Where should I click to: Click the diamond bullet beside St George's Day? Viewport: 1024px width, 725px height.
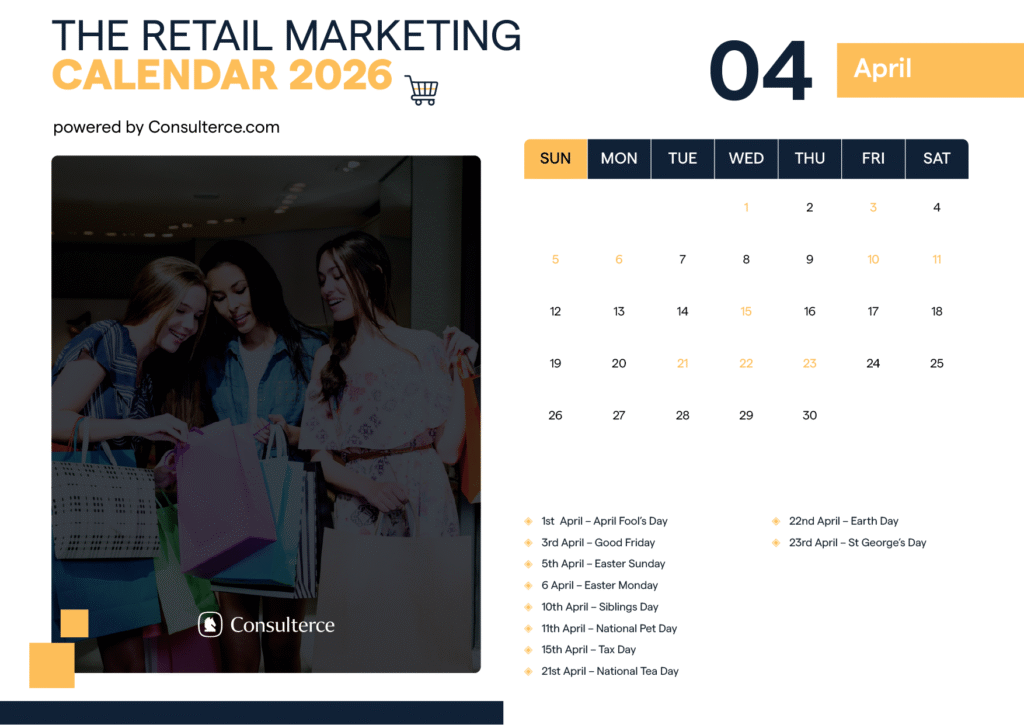point(776,542)
